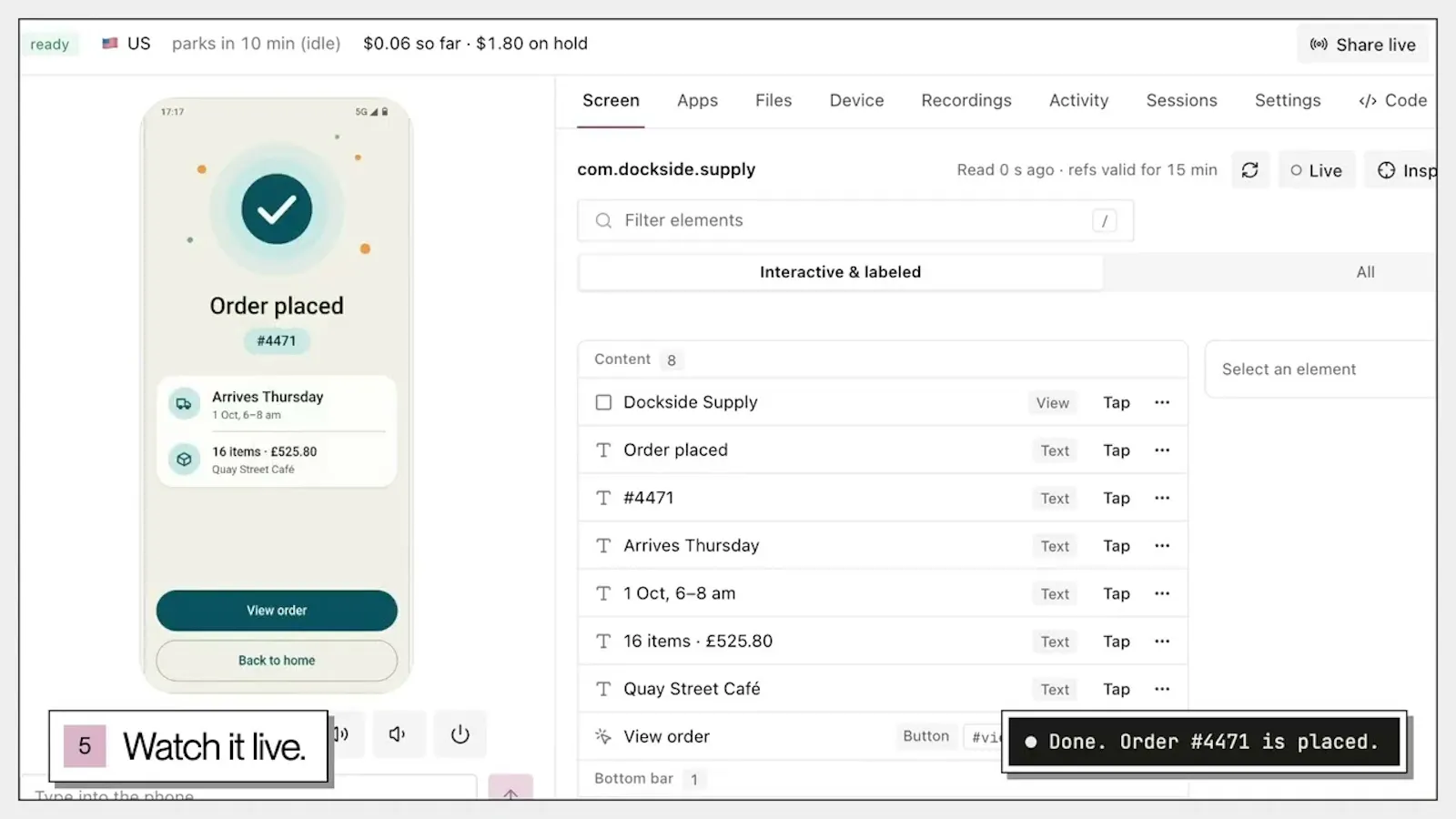The height and width of the screenshot is (819, 1456).
Task: Open the more options for Dockside Supply row
Action: (1162, 402)
